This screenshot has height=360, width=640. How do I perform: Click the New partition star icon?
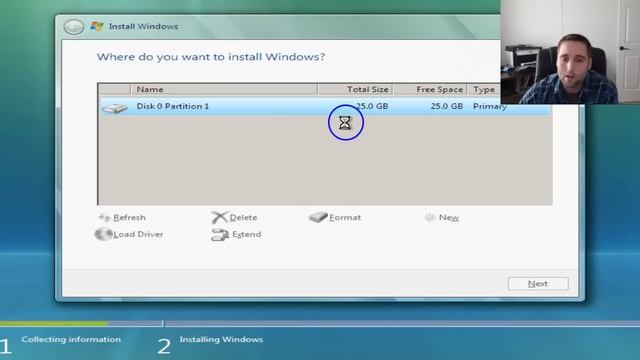[430, 217]
